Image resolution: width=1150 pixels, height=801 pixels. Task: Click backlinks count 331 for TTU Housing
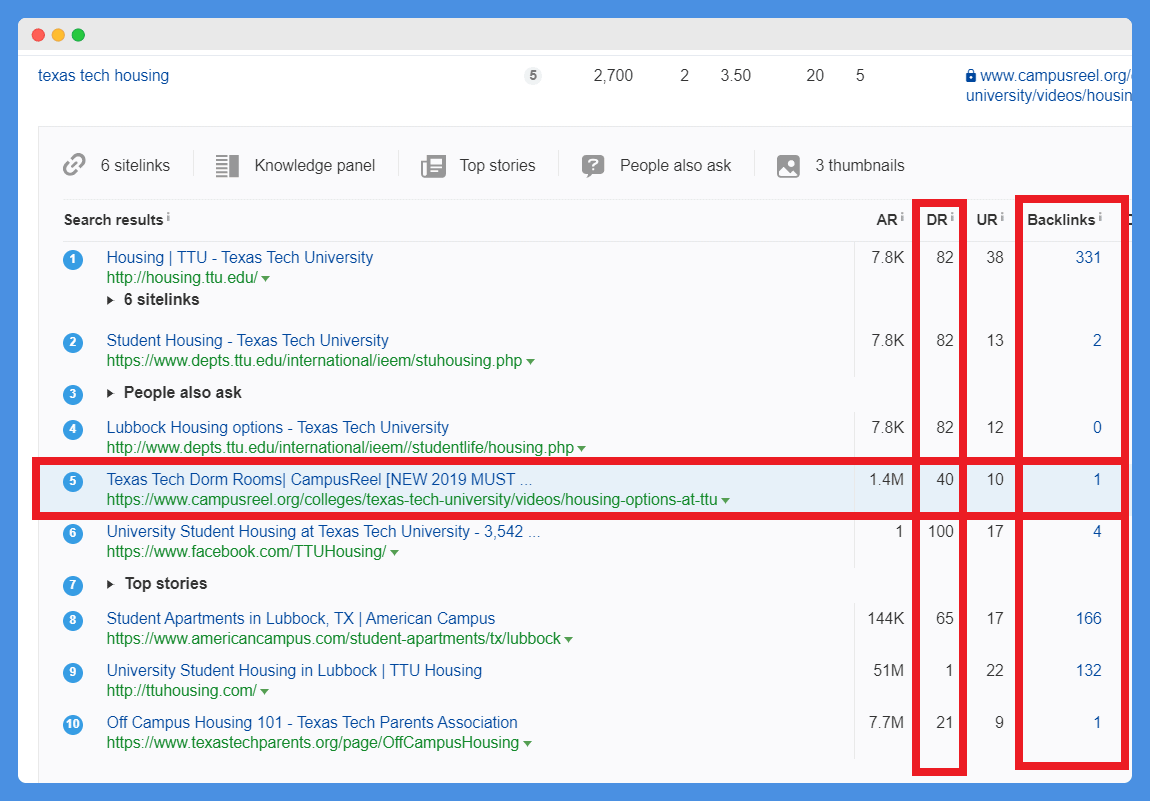point(1088,257)
